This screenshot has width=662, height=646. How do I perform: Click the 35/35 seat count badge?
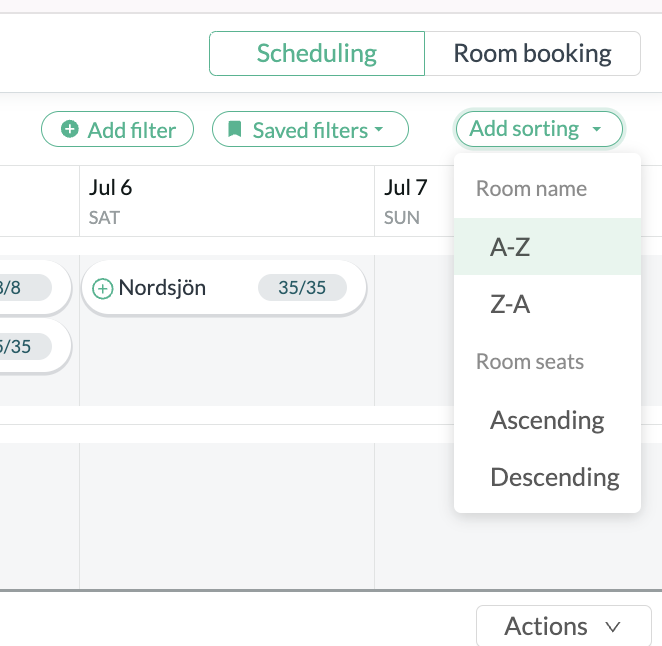(x=302, y=288)
